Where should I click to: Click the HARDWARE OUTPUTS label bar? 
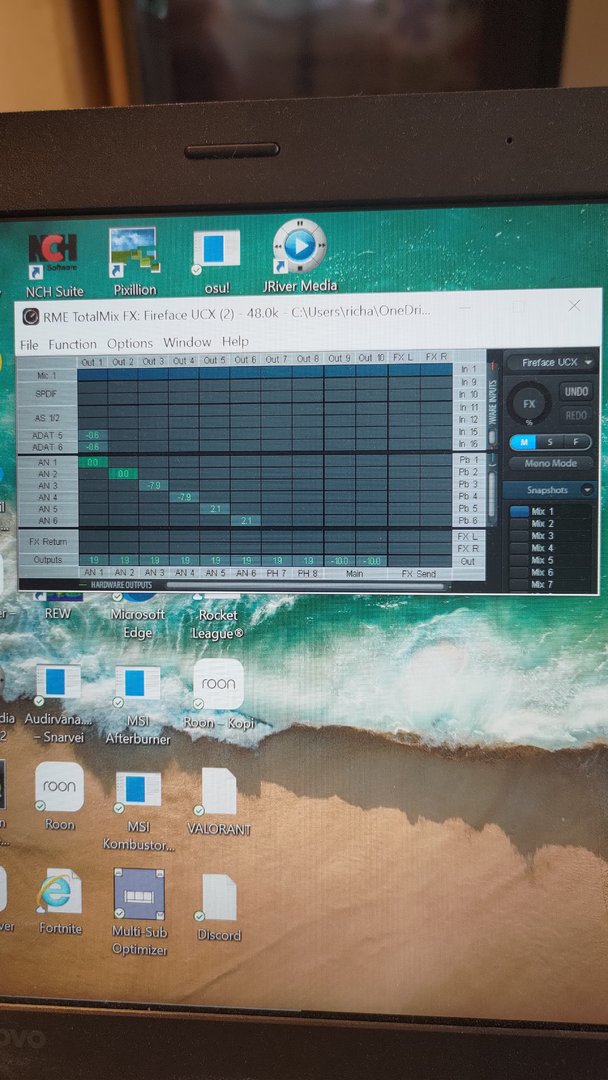pyautogui.click(x=121, y=586)
